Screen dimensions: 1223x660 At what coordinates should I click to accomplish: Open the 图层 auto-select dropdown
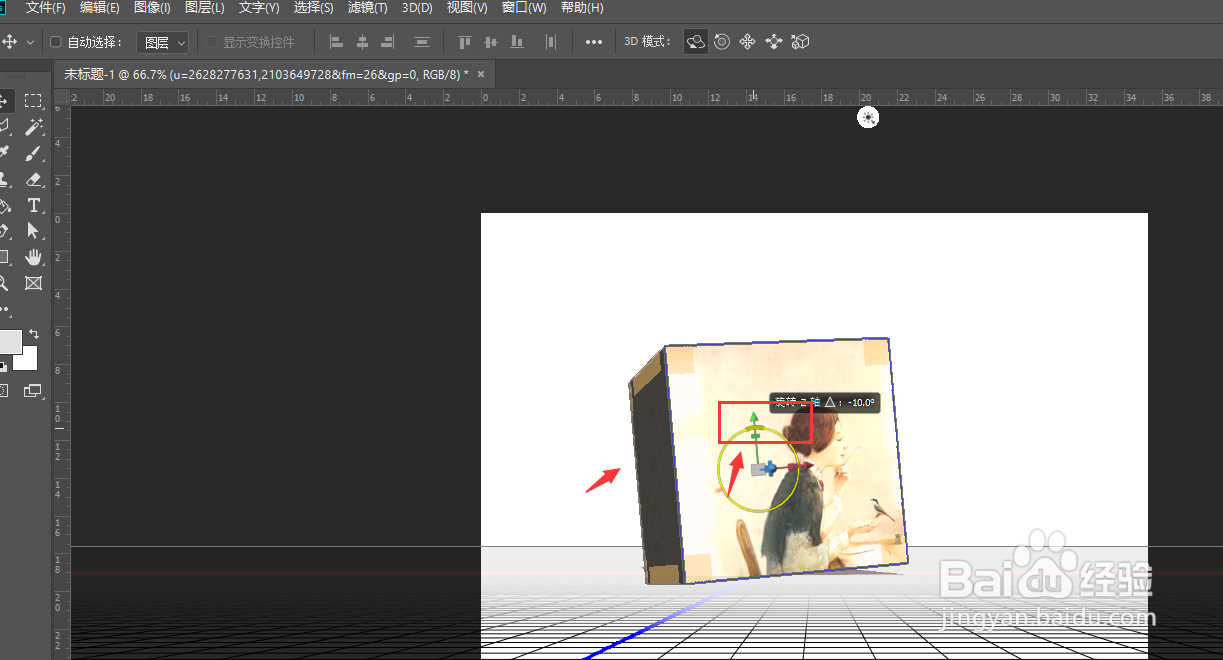(x=162, y=42)
